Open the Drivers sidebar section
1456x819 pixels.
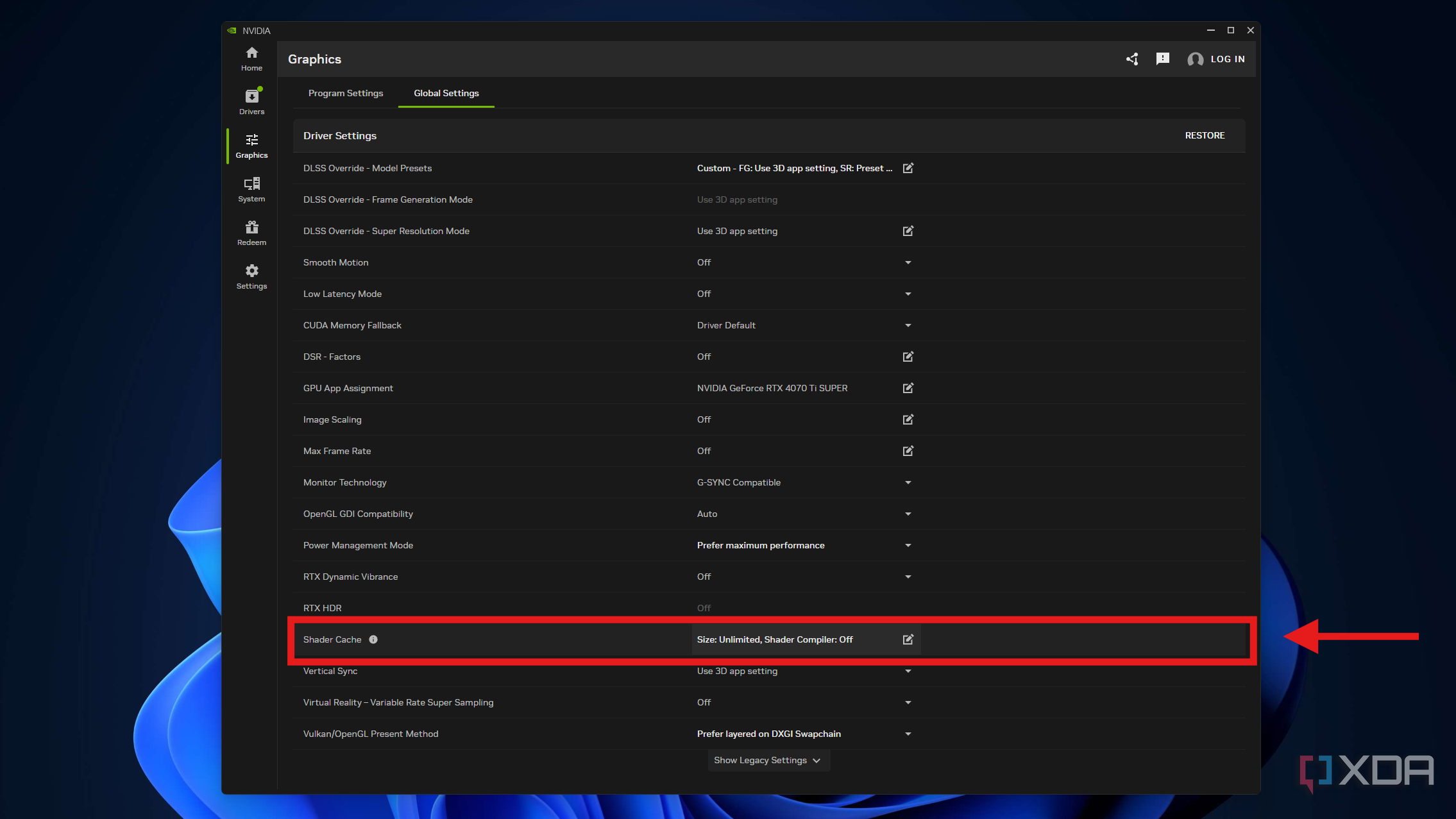(251, 103)
